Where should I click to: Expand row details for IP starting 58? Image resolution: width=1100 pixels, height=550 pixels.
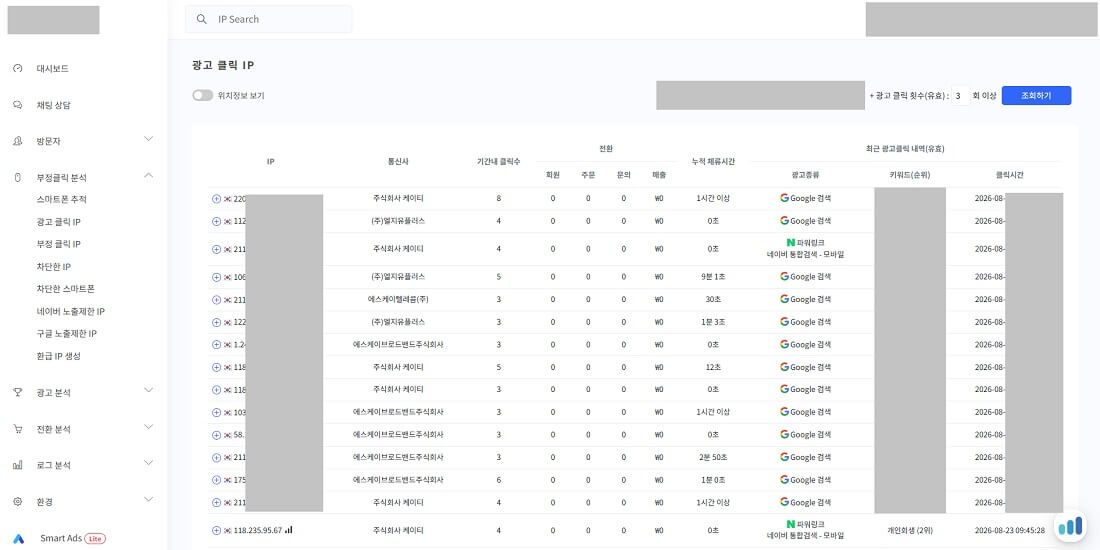coord(216,435)
